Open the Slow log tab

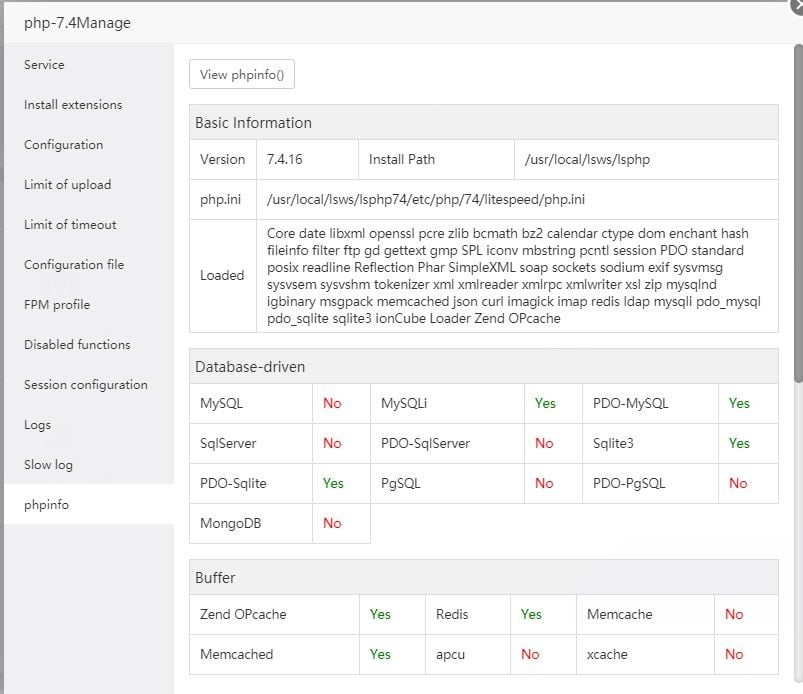49,464
